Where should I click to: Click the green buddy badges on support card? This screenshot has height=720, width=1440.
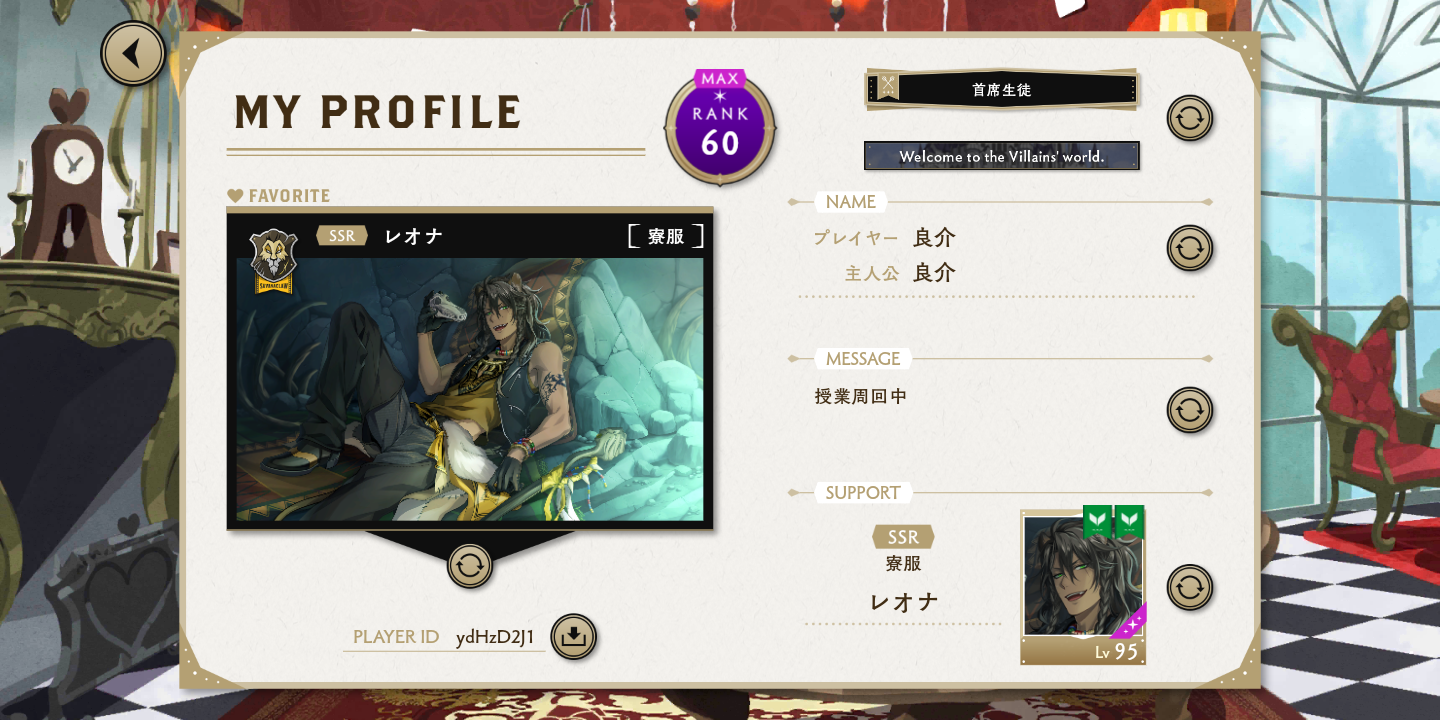[x=1114, y=521]
